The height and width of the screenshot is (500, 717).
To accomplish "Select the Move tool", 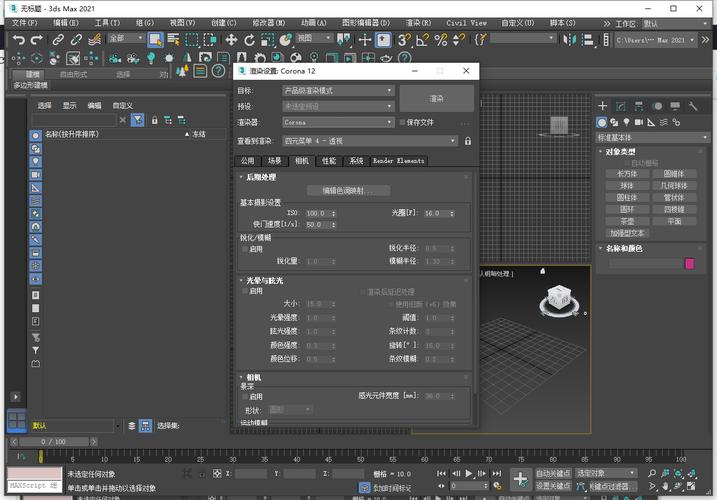I will coord(231,40).
